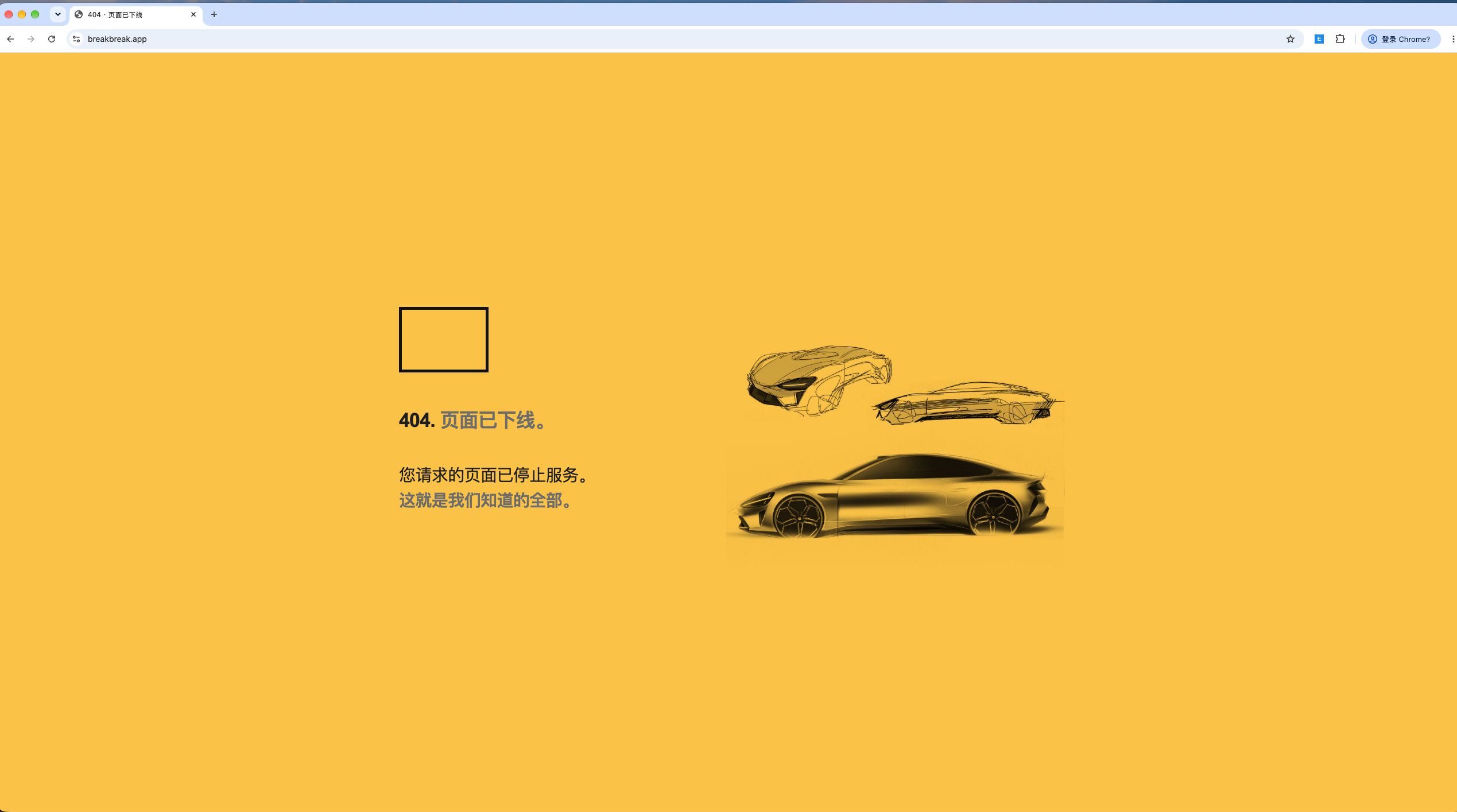Click the small side profile car sketch
Viewport: 1457px width, 812px height.
pos(968,403)
